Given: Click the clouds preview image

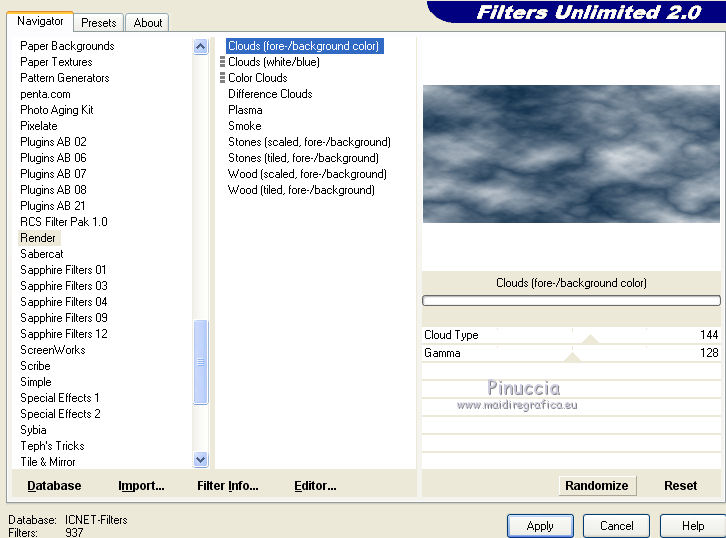Looking at the screenshot, I should click(571, 154).
